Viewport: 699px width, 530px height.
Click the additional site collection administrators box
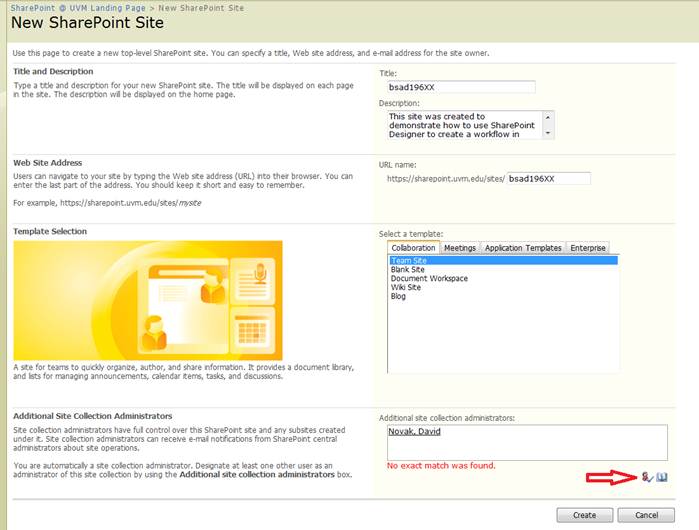(527, 442)
